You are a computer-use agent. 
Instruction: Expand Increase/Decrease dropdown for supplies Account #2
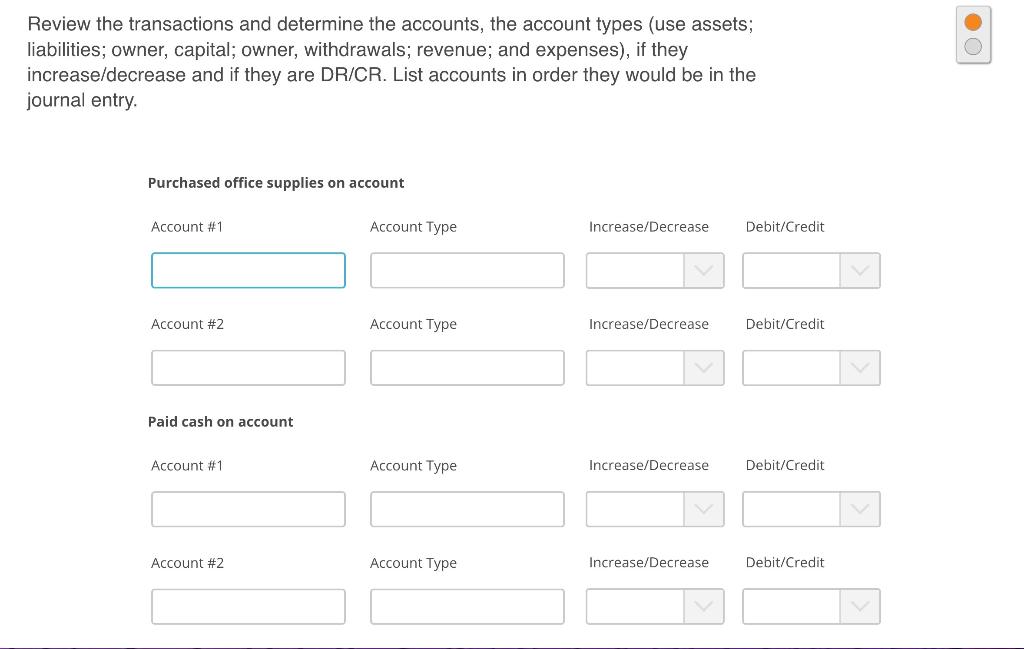pyautogui.click(x=655, y=368)
